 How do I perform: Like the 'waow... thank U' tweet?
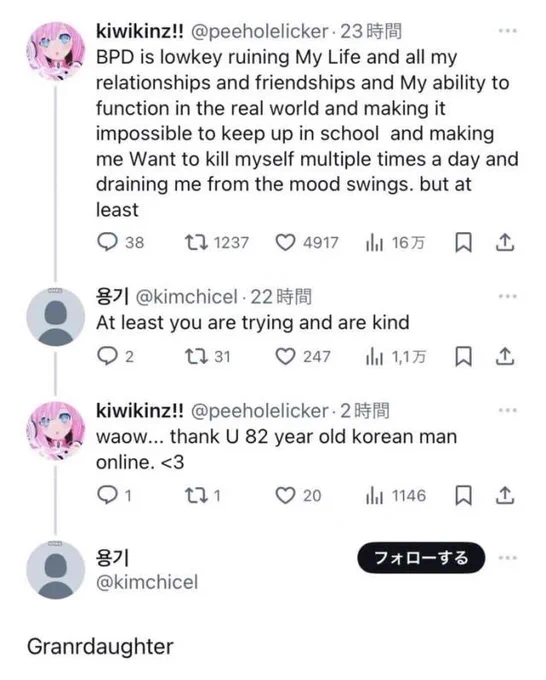[x=285, y=495]
